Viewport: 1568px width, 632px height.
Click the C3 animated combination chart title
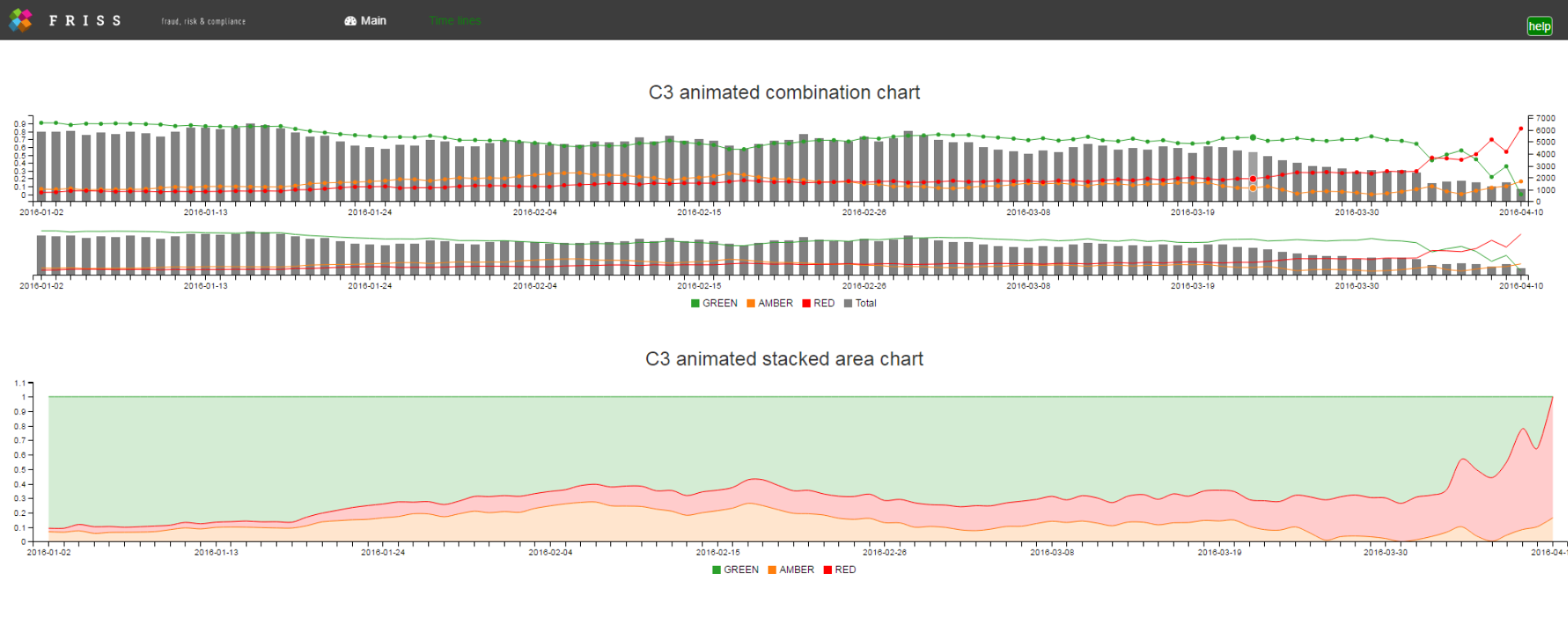tap(784, 92)
